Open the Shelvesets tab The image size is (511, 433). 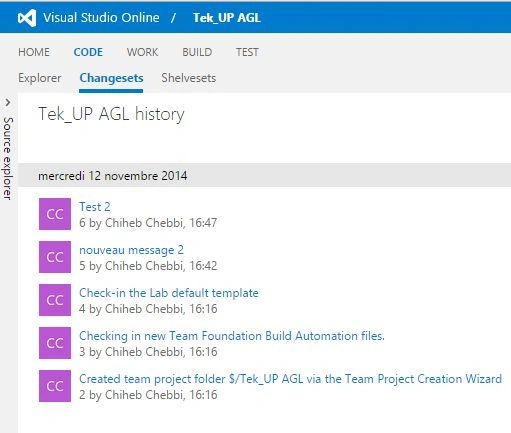(x=189, y=78)
